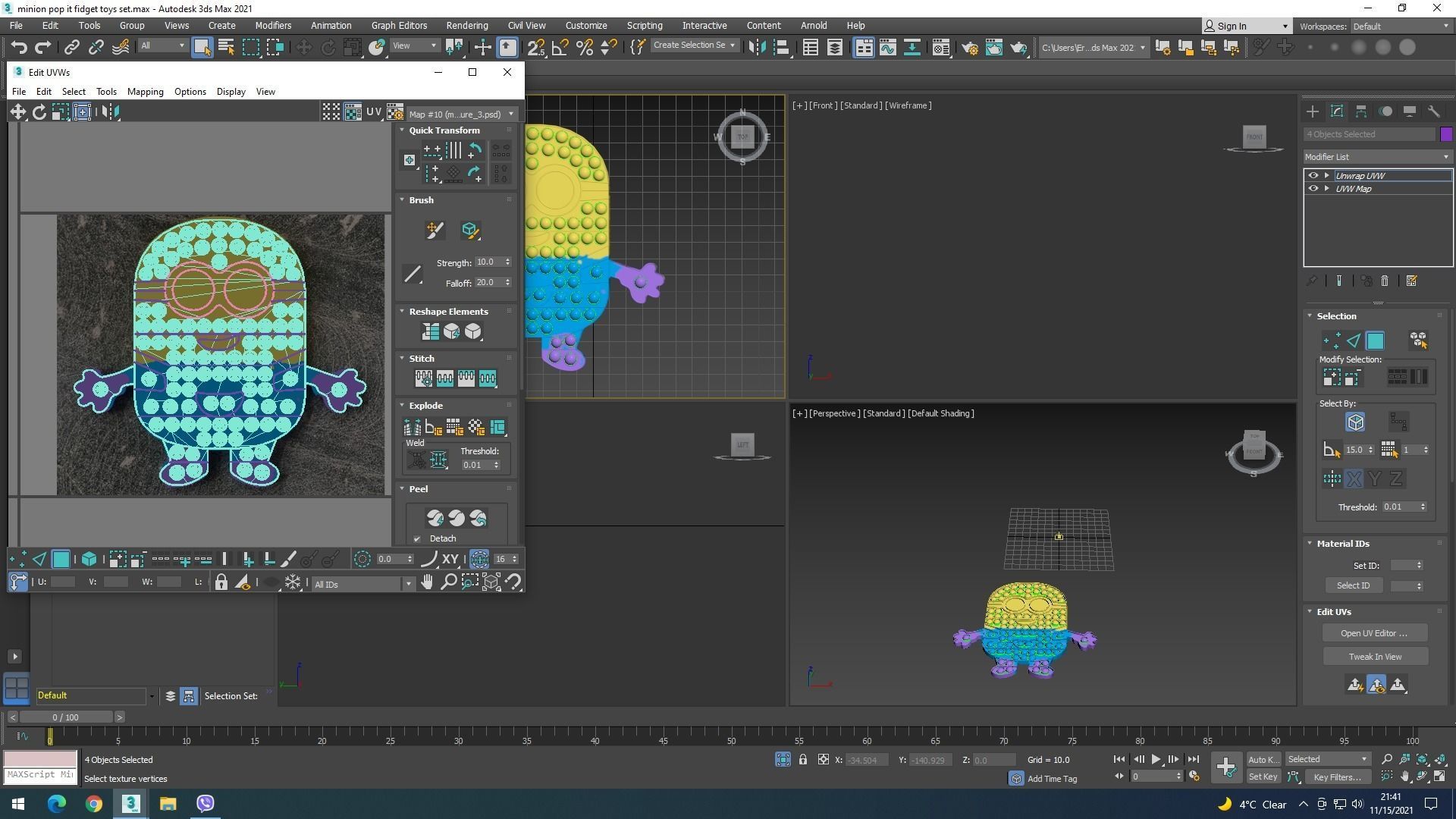Expand the Map #10 texture dropdown

tap(511, 115)
